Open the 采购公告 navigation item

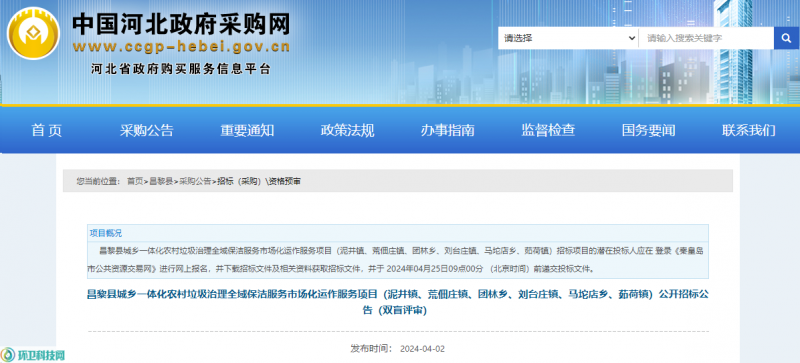147,130
